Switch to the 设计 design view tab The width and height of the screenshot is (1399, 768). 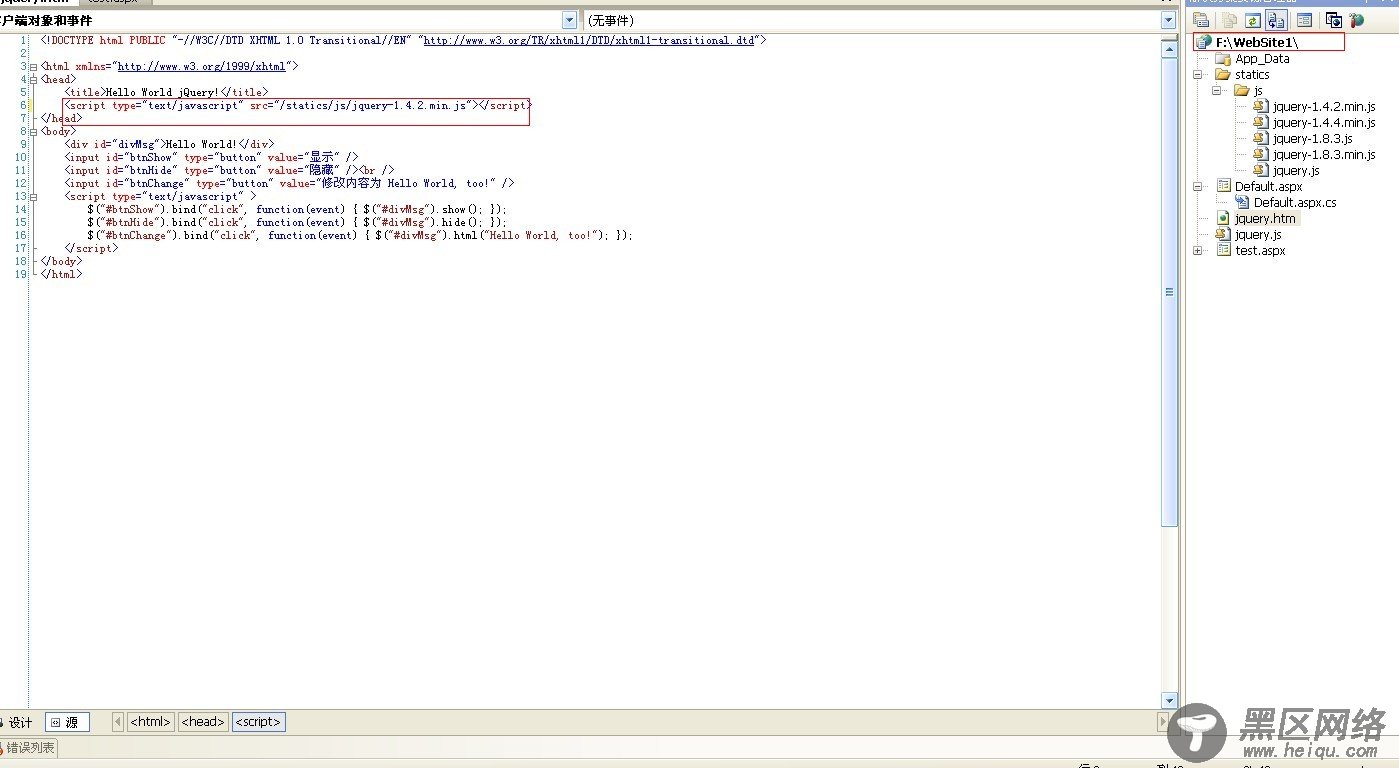(16, 722)
